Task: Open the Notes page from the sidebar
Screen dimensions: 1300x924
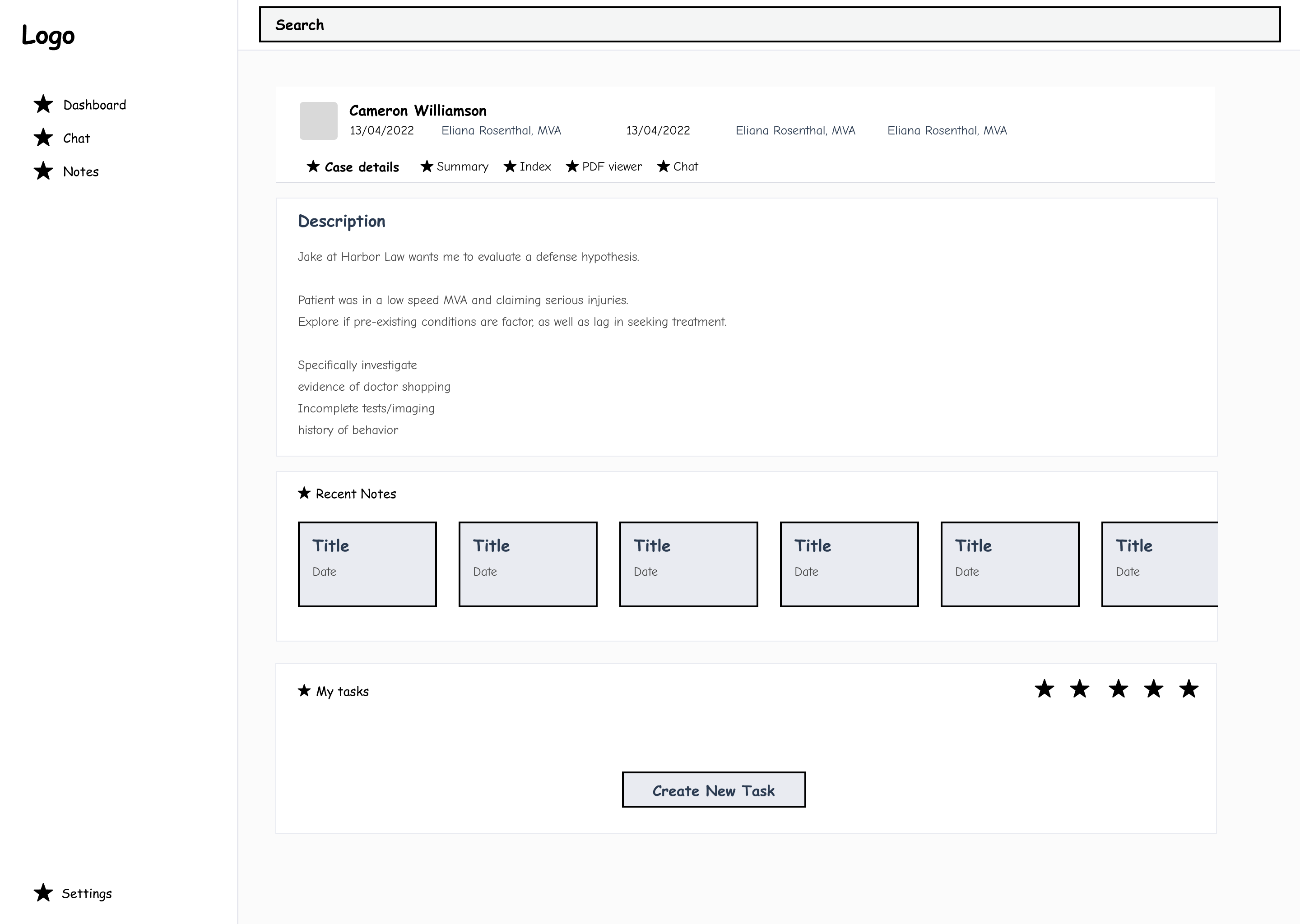Action: [81, 172]
